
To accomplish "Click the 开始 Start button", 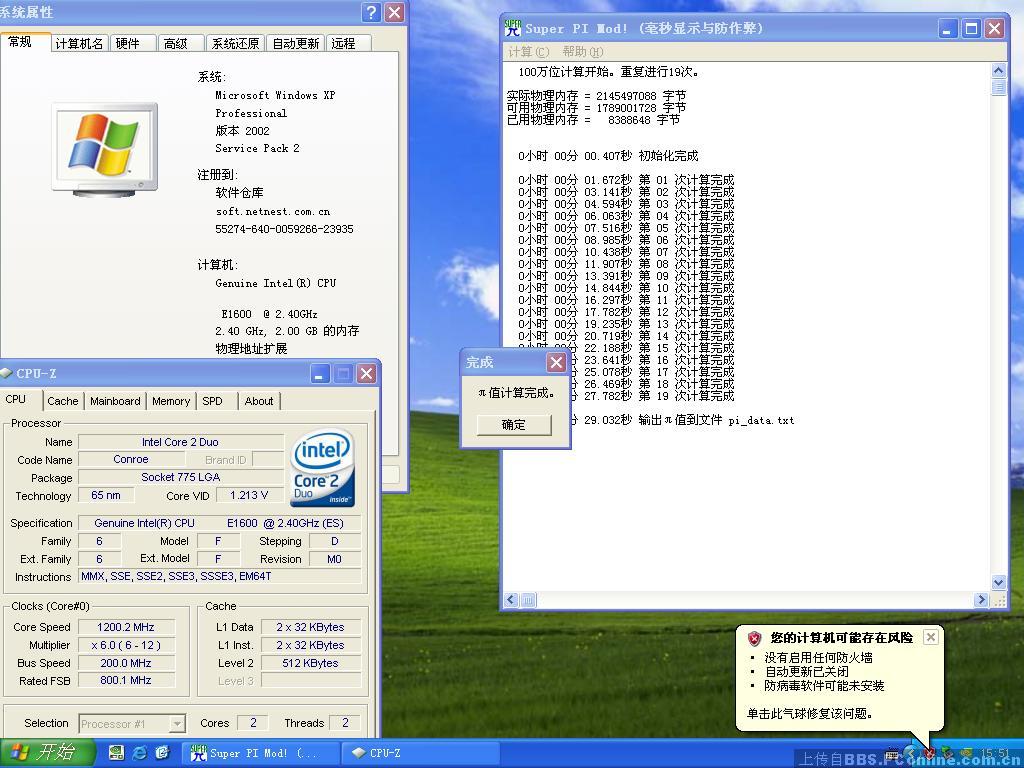I will coord(47,753).
